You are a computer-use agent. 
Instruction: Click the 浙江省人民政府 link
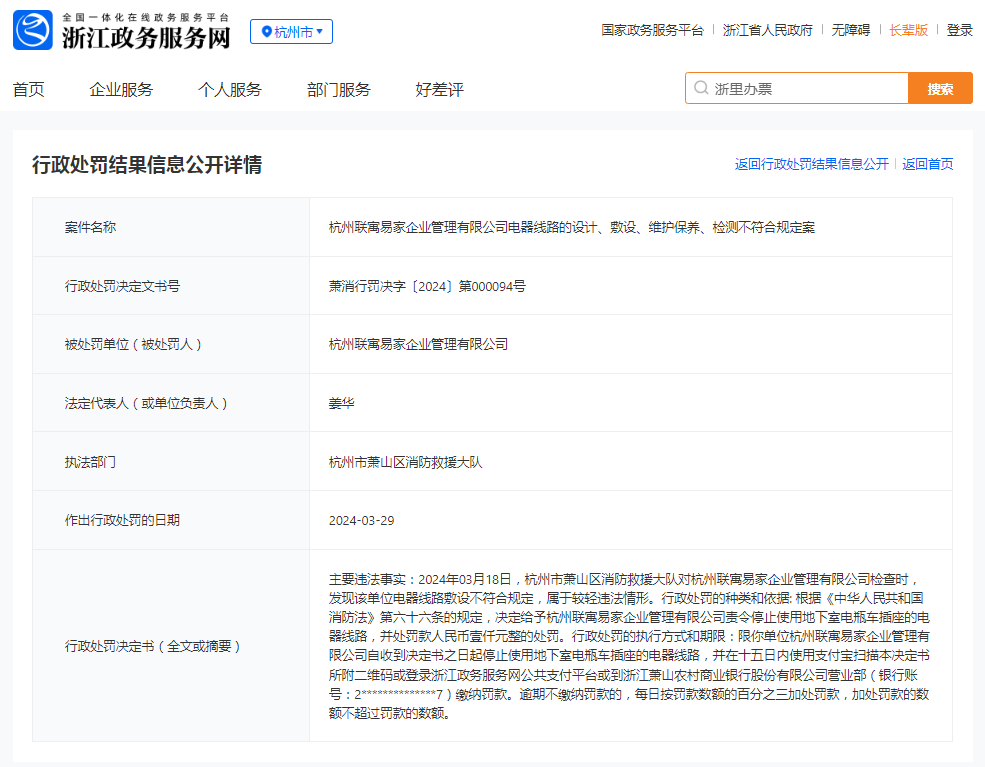point(768,30)
